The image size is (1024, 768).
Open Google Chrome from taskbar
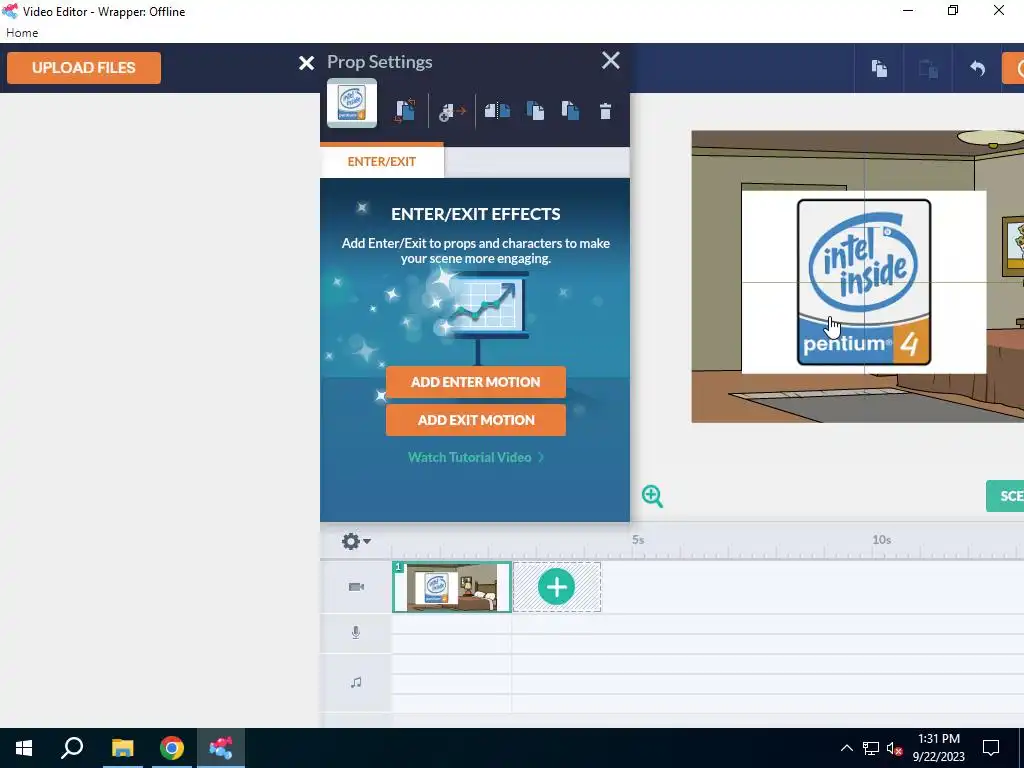(172, 748)
